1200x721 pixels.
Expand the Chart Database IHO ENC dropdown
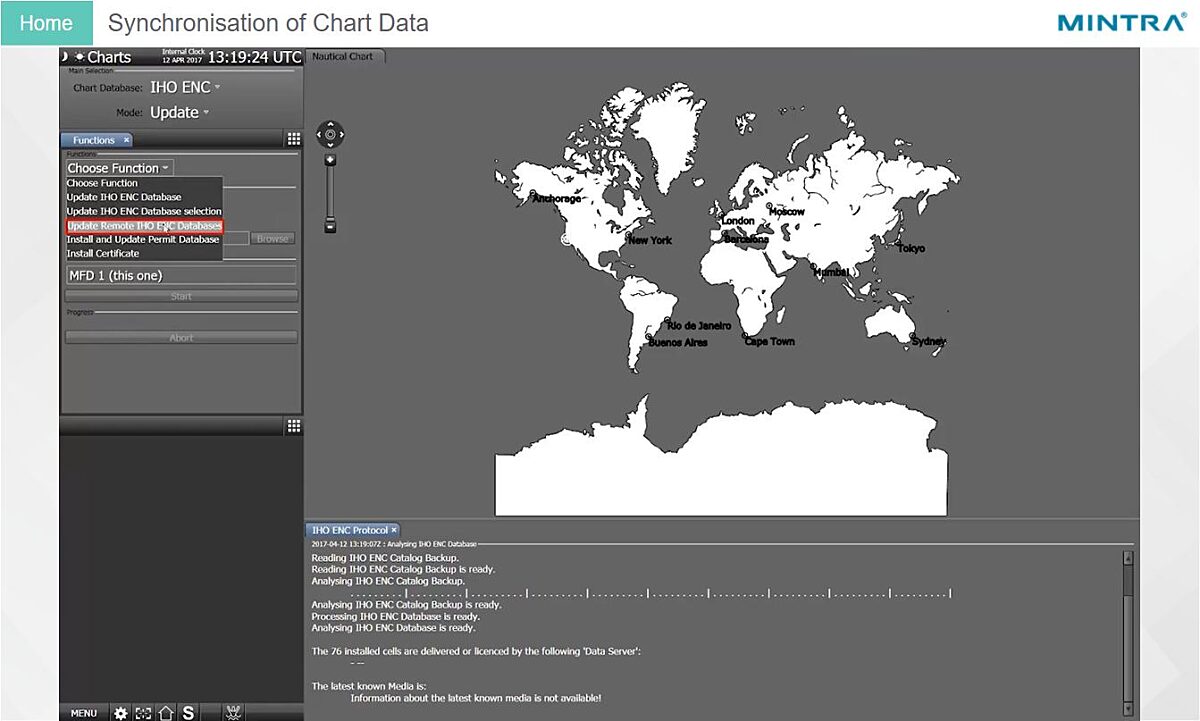[x=185, y=88]
